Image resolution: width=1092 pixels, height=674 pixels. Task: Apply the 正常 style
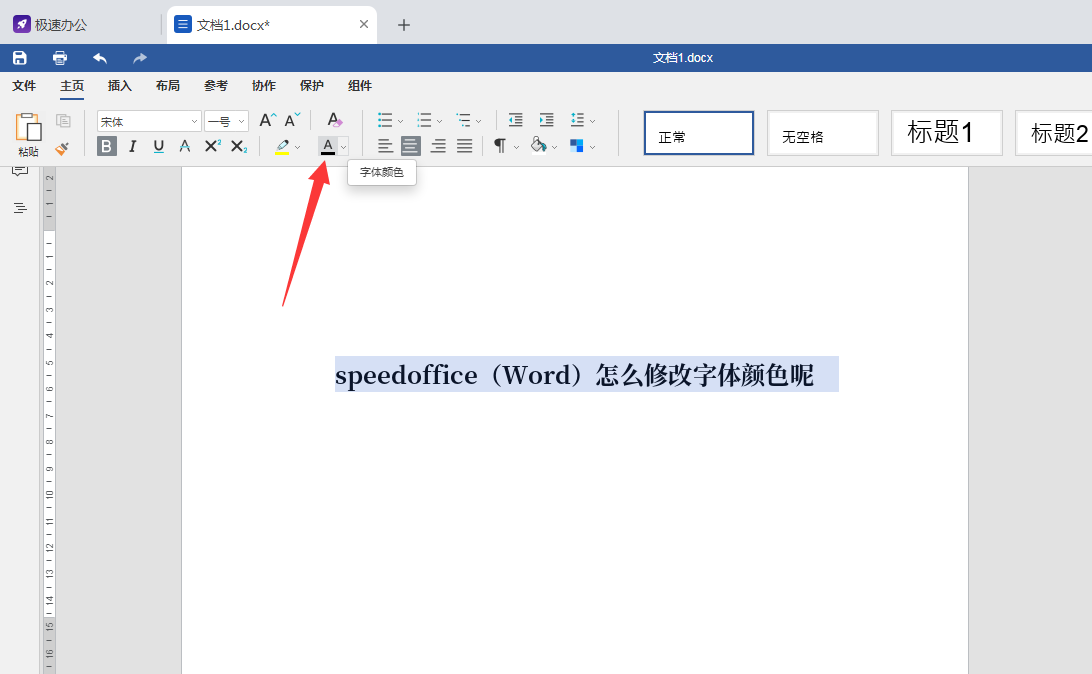click(x=699, y=133)
